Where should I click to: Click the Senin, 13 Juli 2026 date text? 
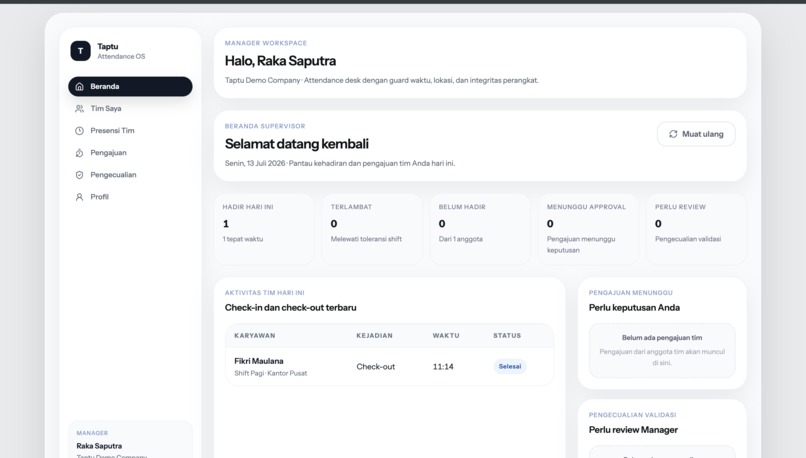pos(254,163)
